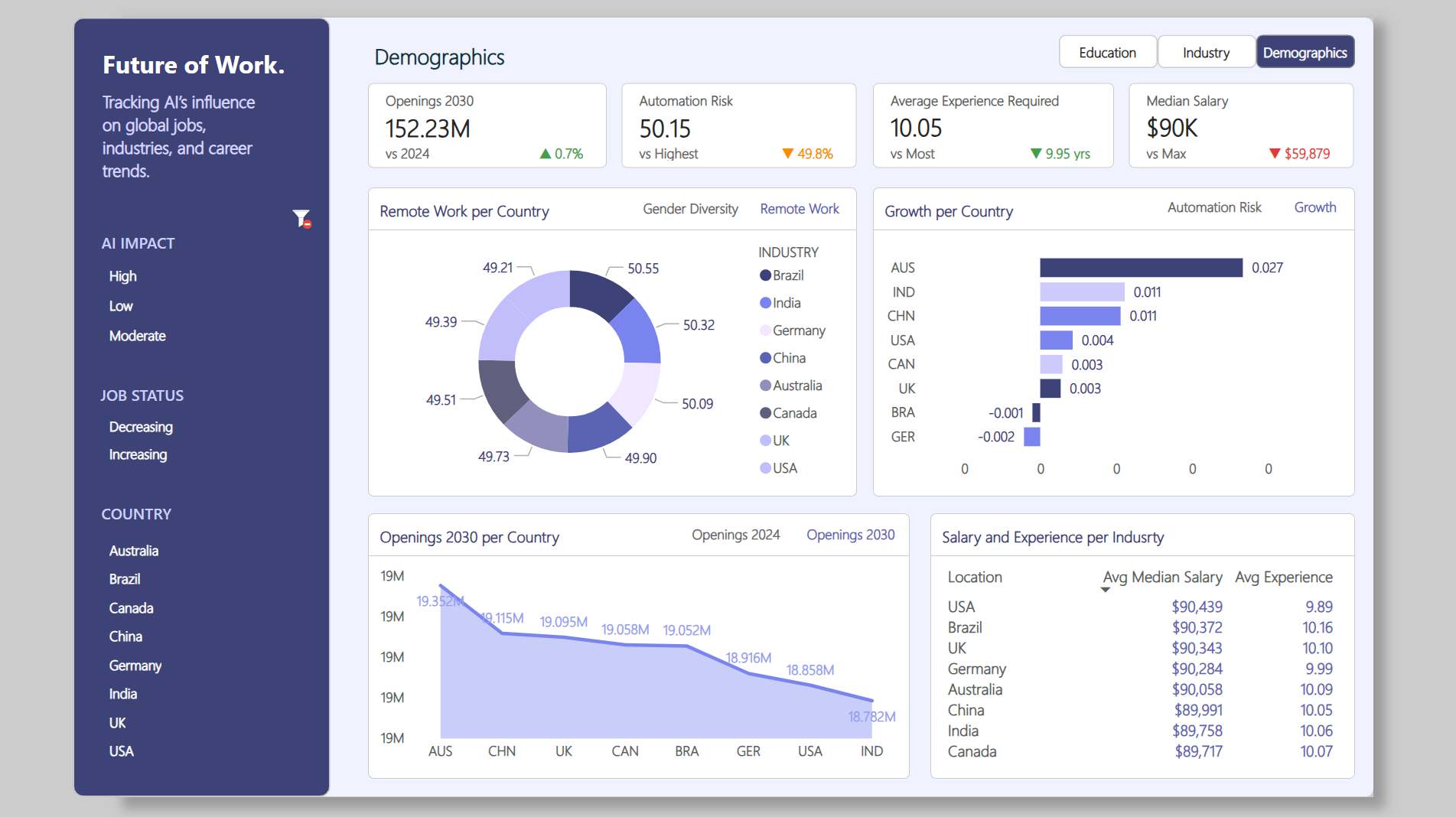
Task: Select the USA growth bar
Action: 1056,340
